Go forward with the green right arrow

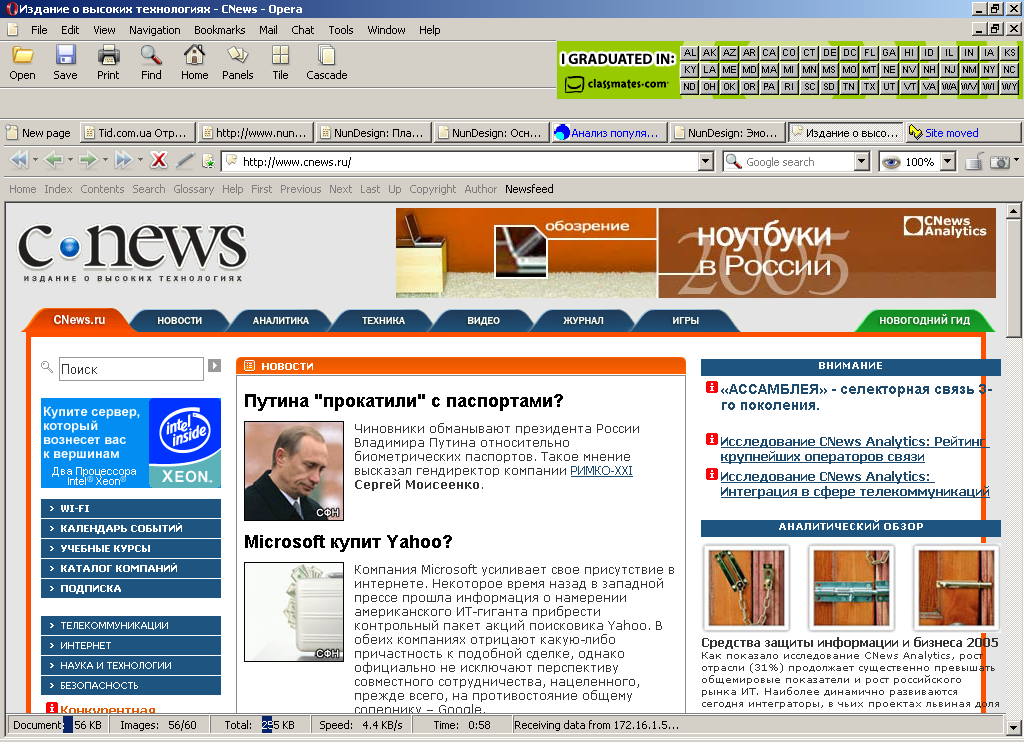pyautogui.click(x=88, y=160)
